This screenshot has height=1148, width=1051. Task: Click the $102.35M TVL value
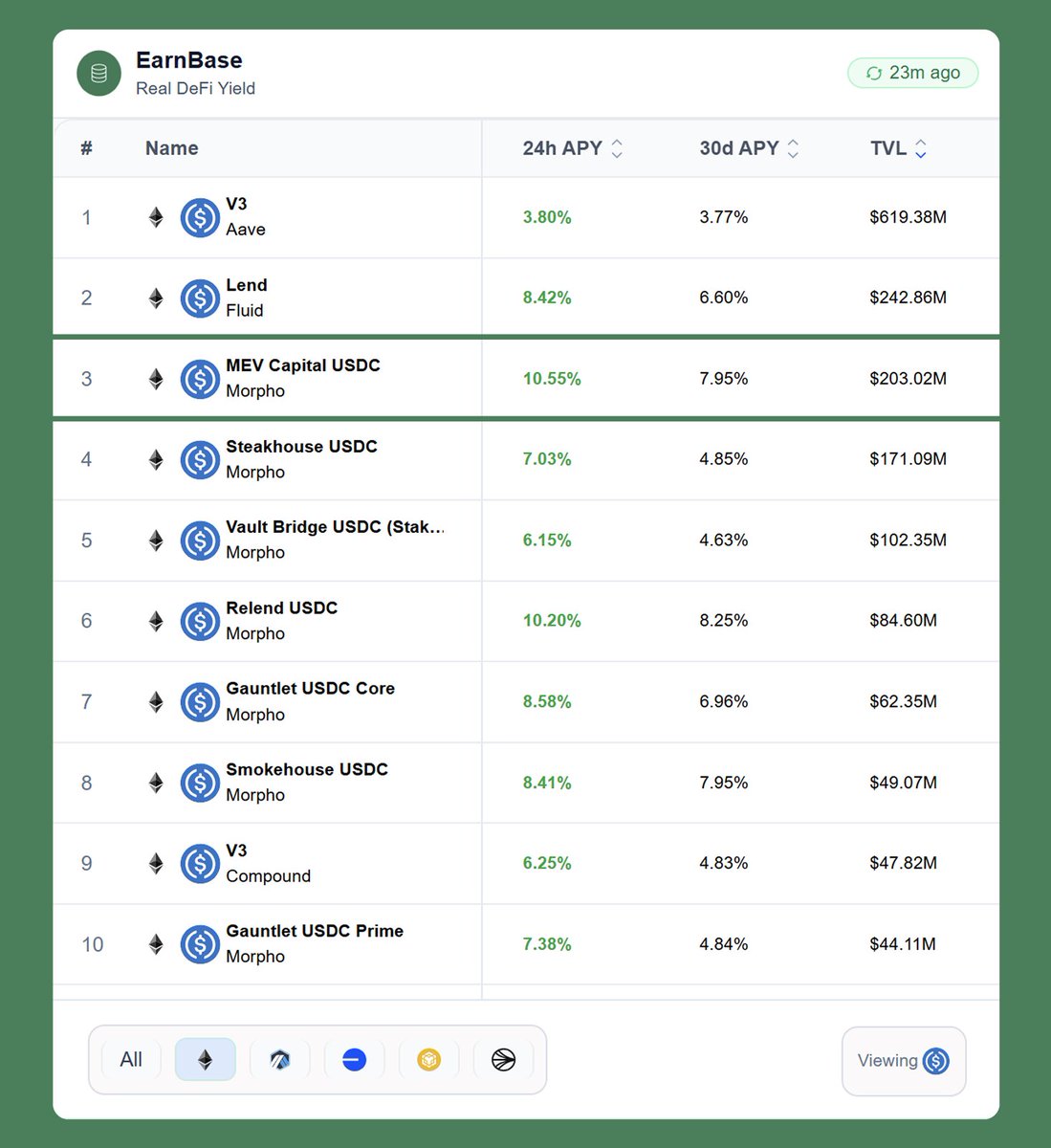coord(909,541)
